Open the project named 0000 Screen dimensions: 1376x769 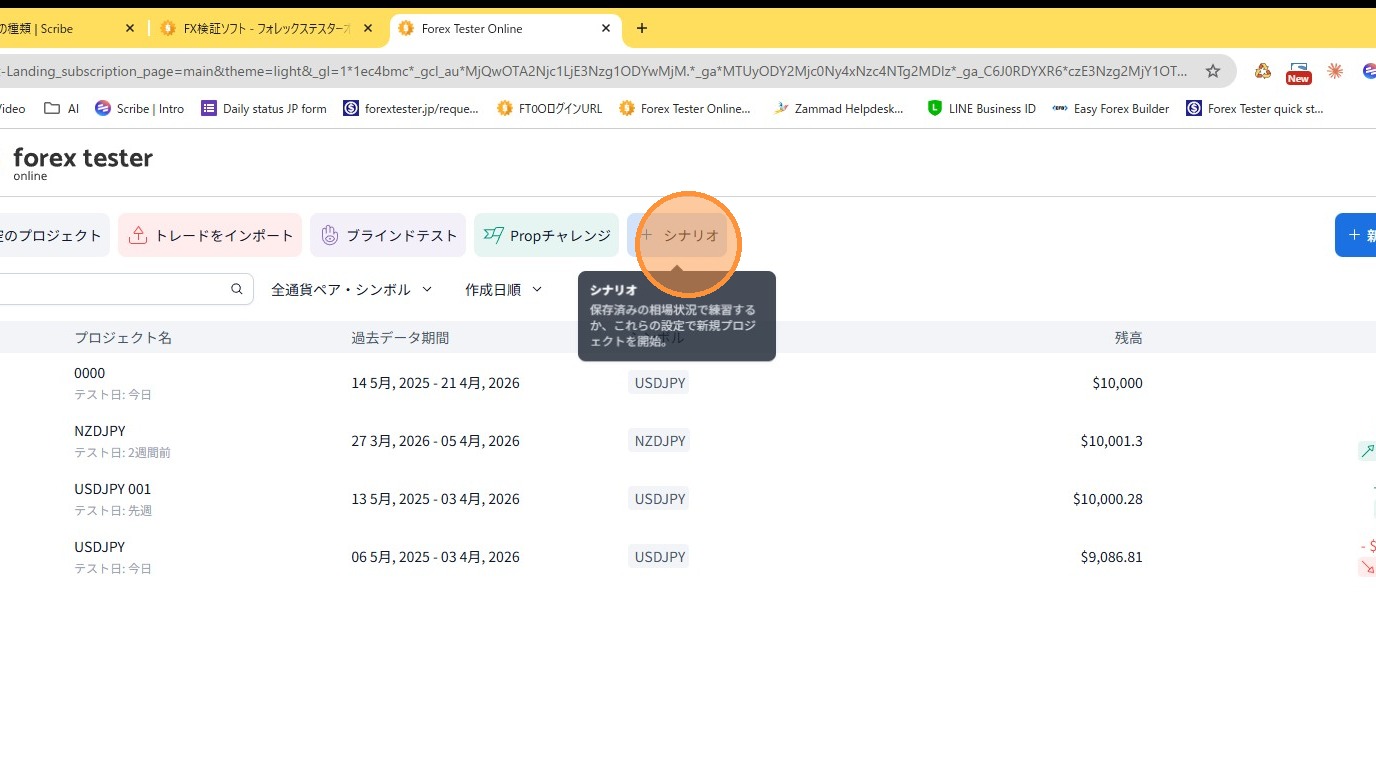(89, 373)
